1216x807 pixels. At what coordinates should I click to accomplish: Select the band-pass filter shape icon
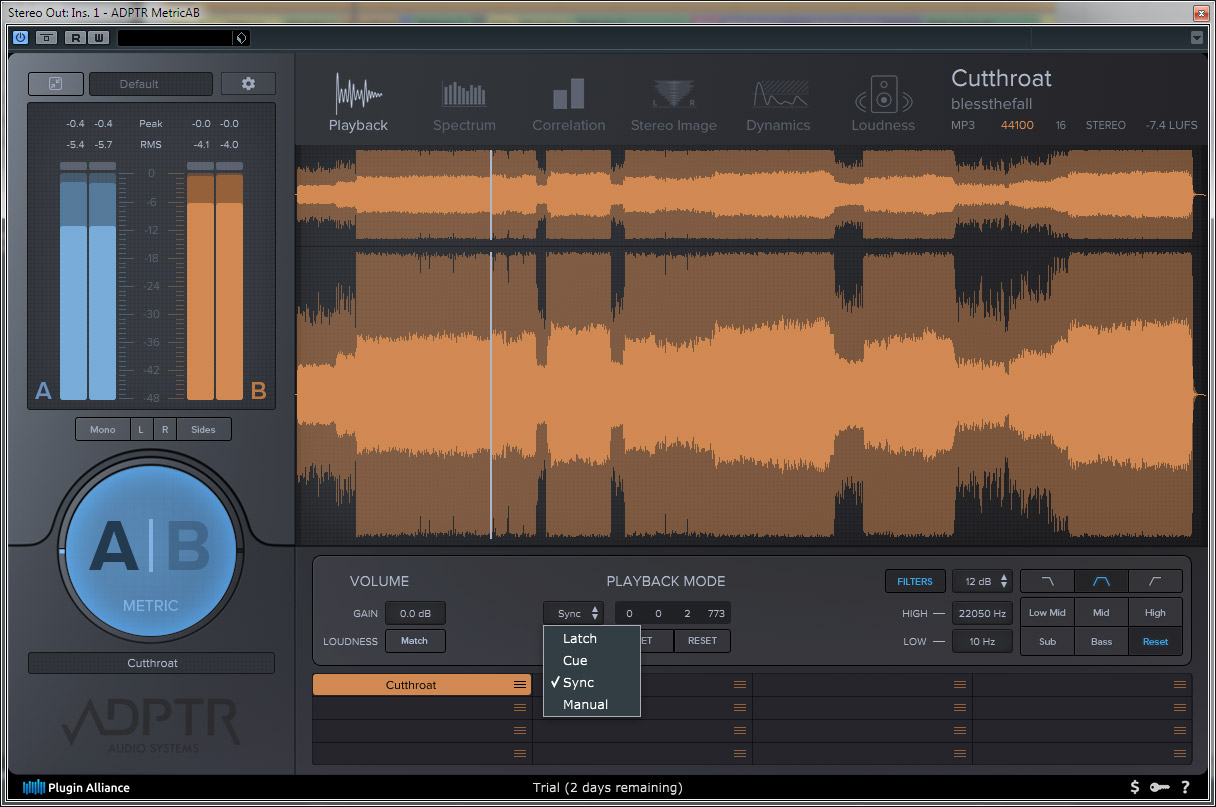pyautogui.click(x=1101, y=581)
